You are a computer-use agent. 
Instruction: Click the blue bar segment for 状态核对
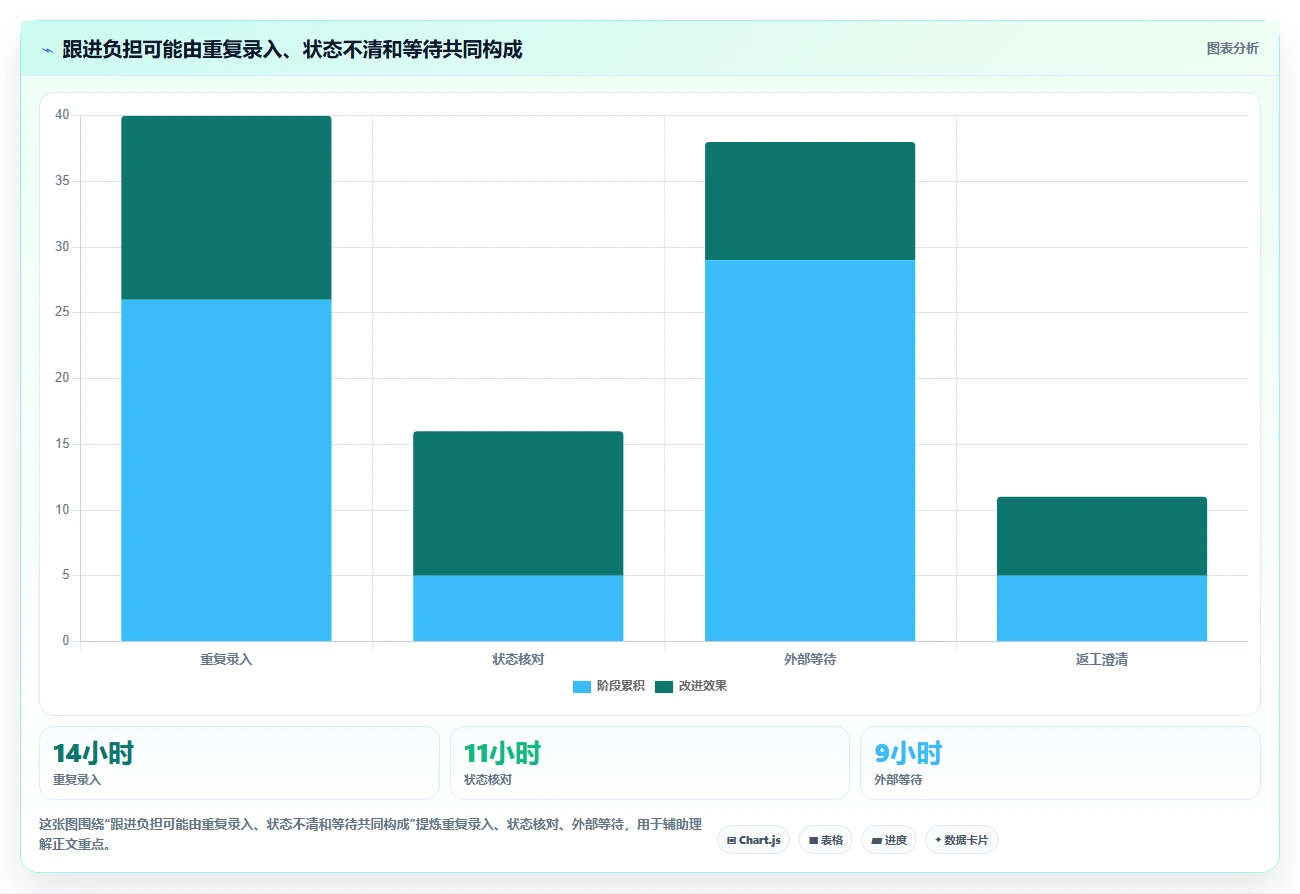click(518, 608)
